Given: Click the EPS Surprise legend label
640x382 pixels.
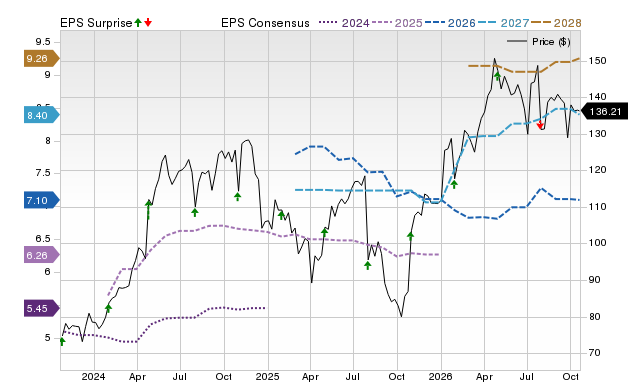Looking at the screenshot, I should pos(96,23).
